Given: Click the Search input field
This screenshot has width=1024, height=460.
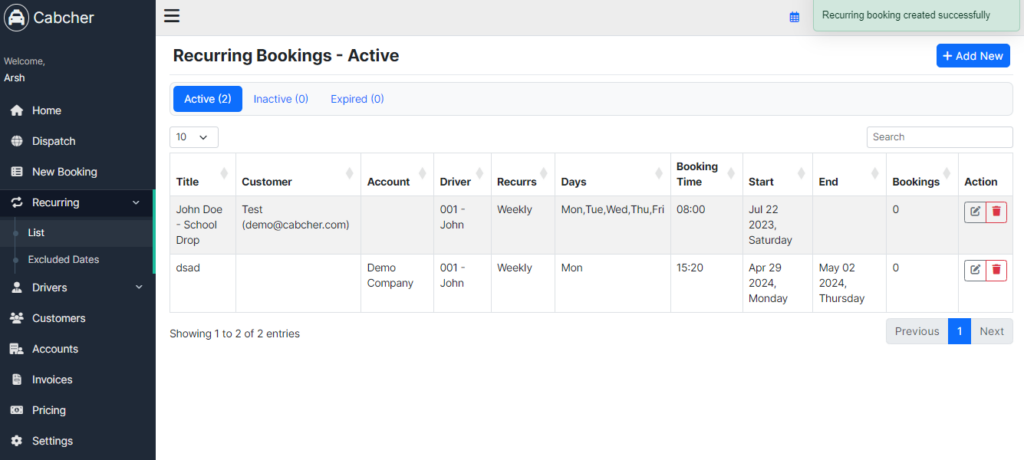Looking at the screenshot, I should (940, 137).
